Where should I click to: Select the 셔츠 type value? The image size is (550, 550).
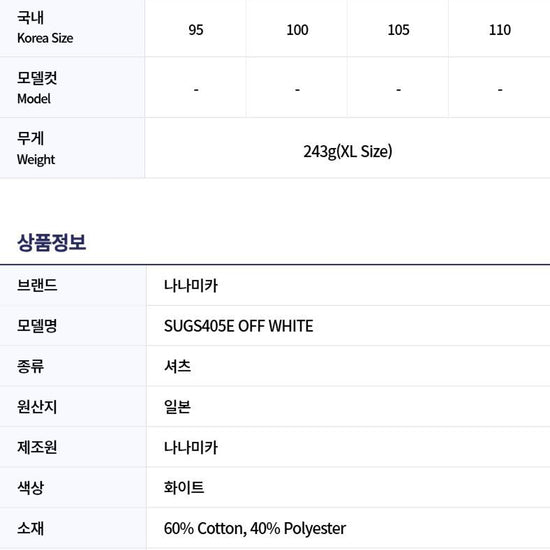[177, 366]
